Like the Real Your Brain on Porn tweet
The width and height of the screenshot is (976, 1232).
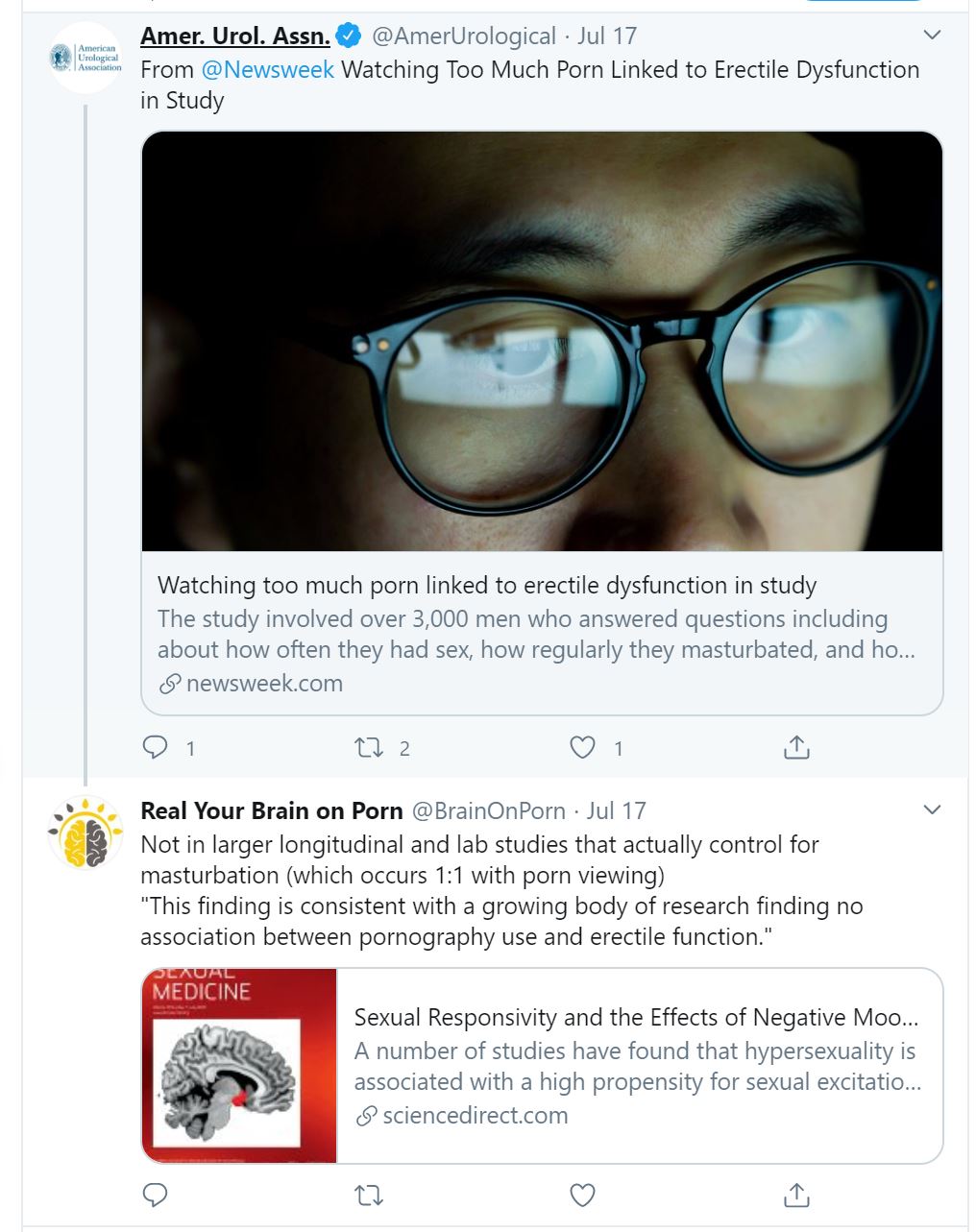pos(583,1195)
